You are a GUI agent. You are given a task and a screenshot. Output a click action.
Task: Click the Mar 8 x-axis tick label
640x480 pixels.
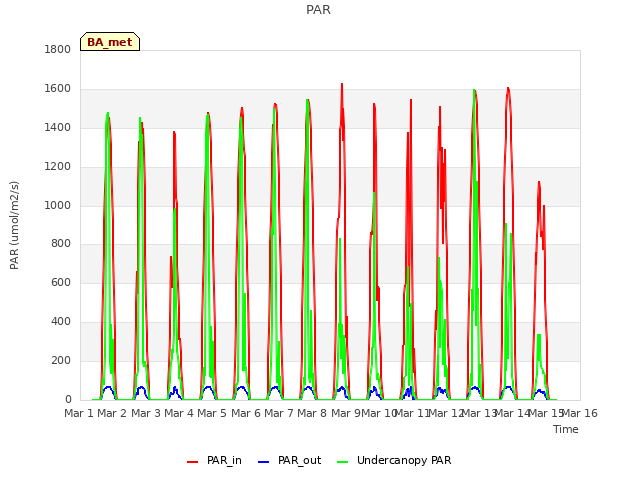312,413
